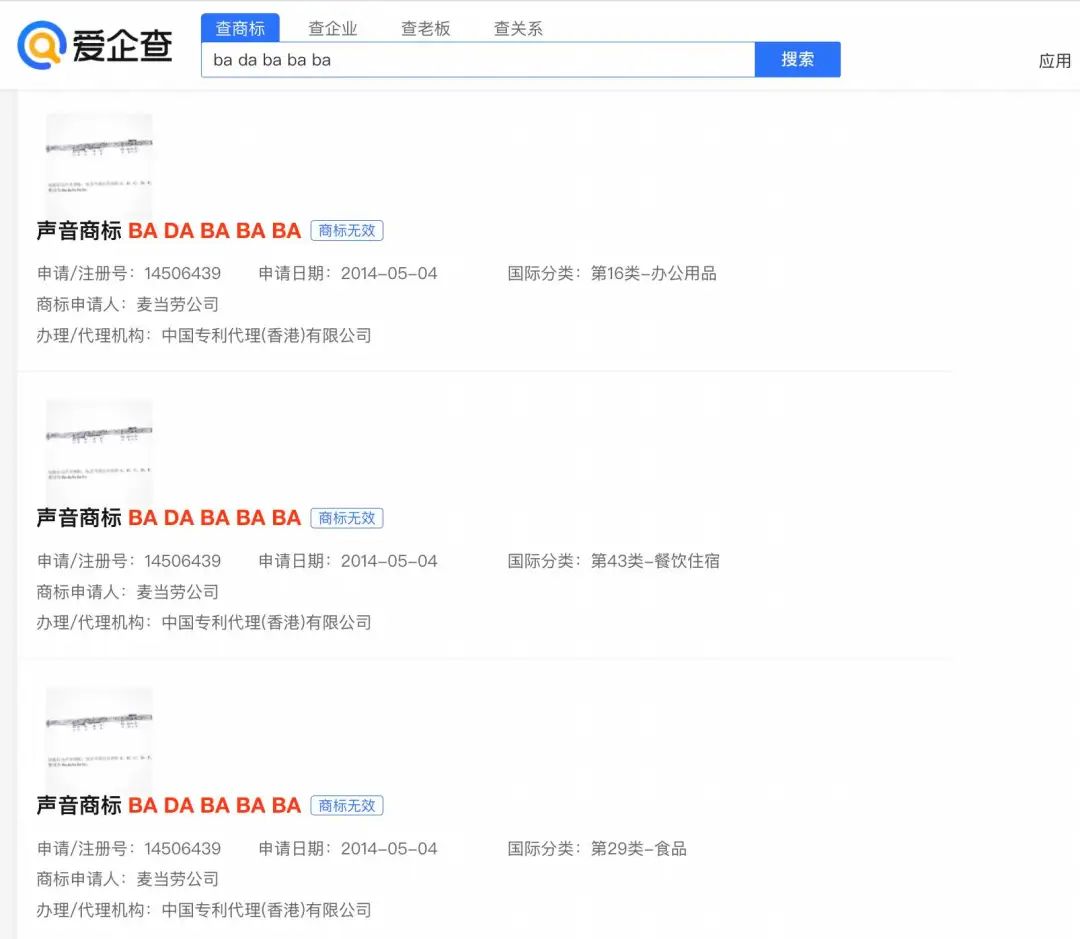Click 麦当劳公司 applicant in the 第43类 result
The width and height of the screenshot is (1080, 939).
(x=178, y=591)
